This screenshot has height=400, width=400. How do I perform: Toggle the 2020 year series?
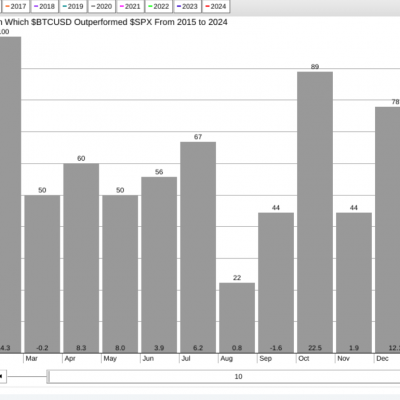click(101, 6)
